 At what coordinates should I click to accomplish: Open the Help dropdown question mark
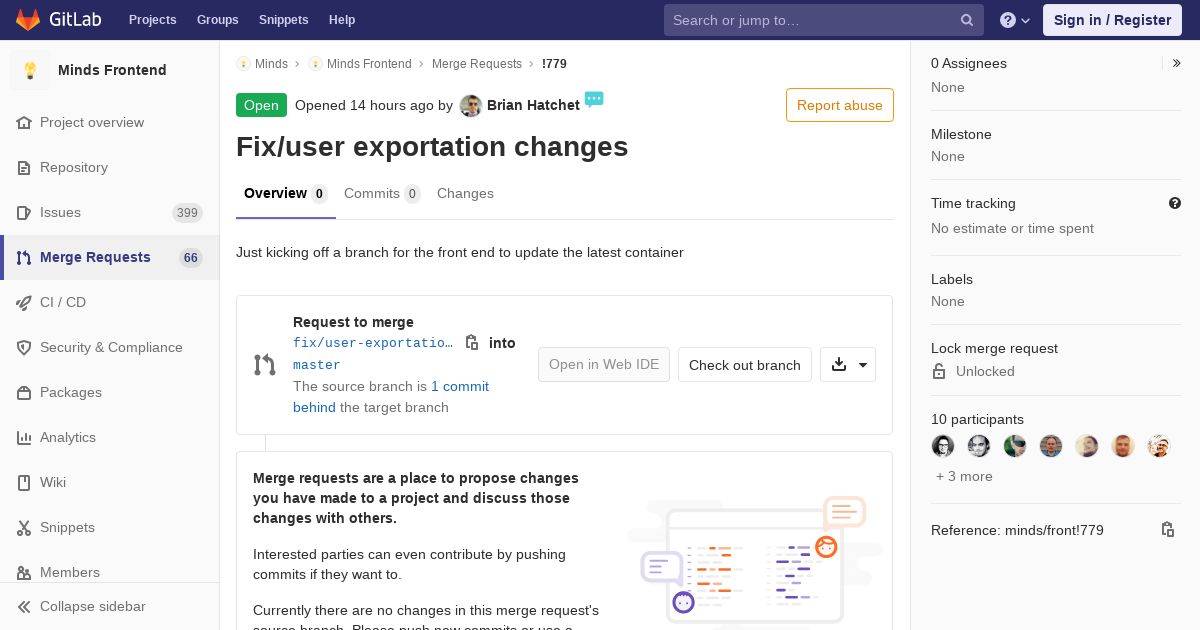click(x=1015, y=20)
